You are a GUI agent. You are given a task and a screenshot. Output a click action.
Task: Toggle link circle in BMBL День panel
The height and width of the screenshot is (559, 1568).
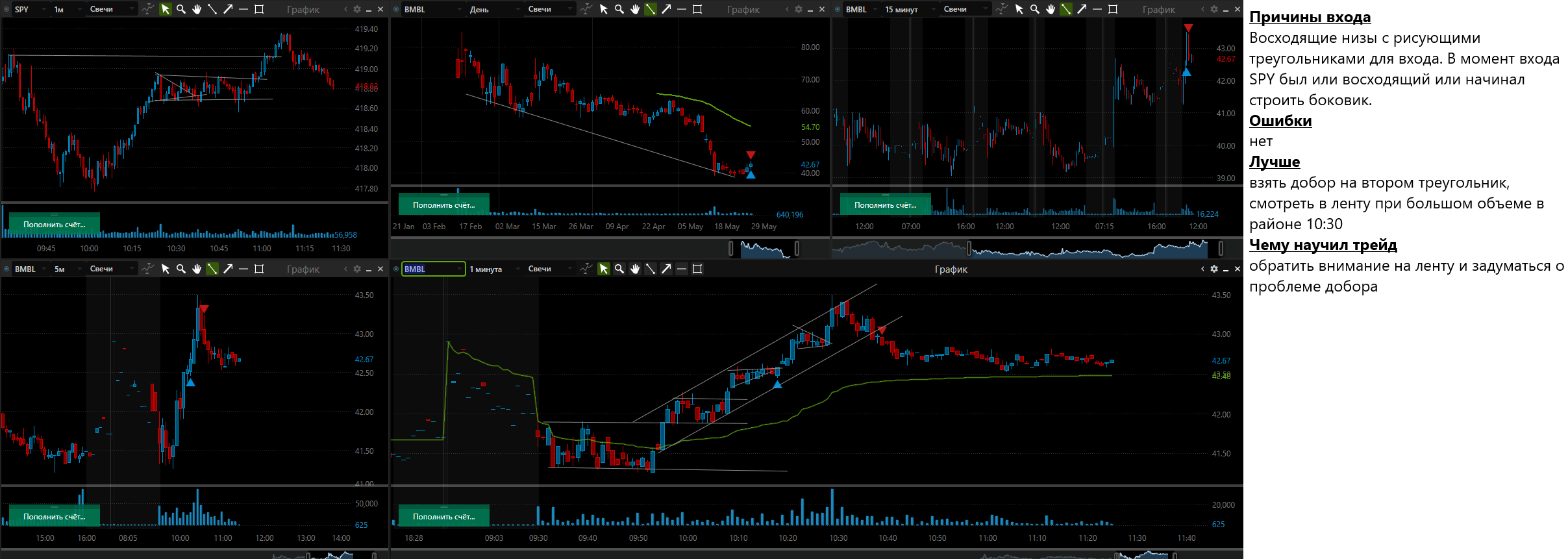pos(396,9)
